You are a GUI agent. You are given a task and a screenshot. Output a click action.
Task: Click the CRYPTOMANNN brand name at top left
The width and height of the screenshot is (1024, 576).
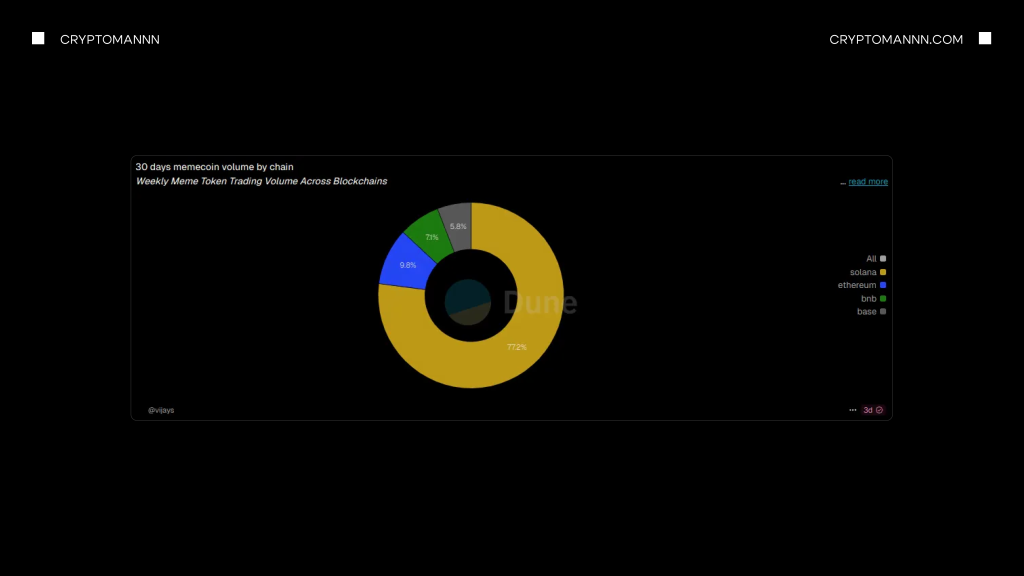pos(110,39)
